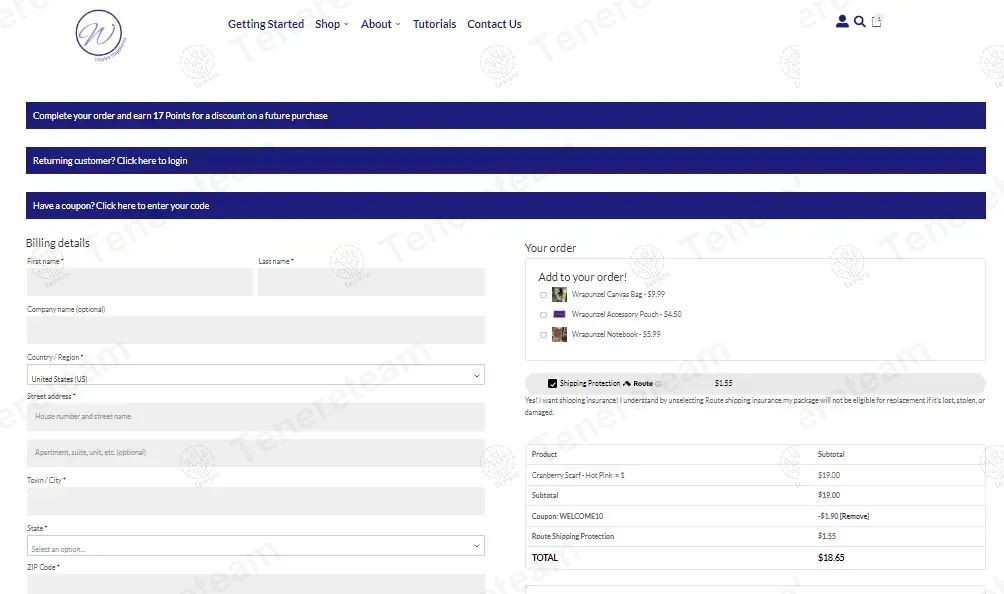Click the search magnifier icon

tap(860, 22)
